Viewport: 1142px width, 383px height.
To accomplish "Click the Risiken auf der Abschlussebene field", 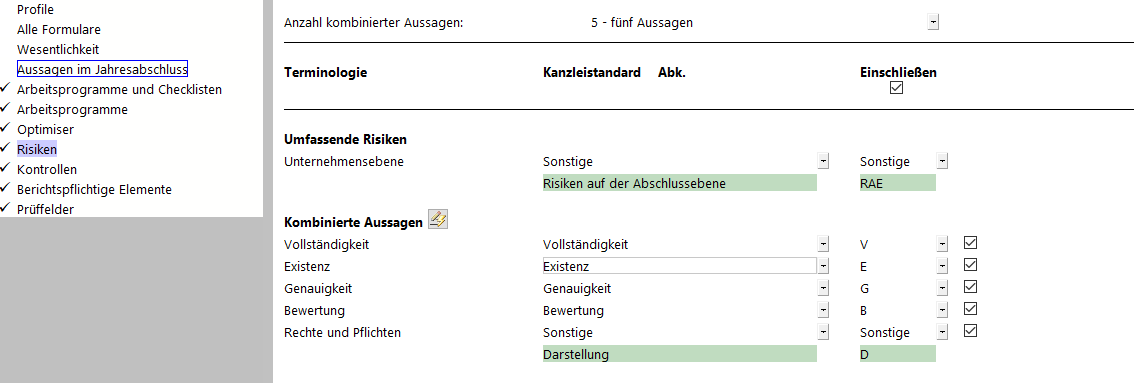I will coord(680,183).
